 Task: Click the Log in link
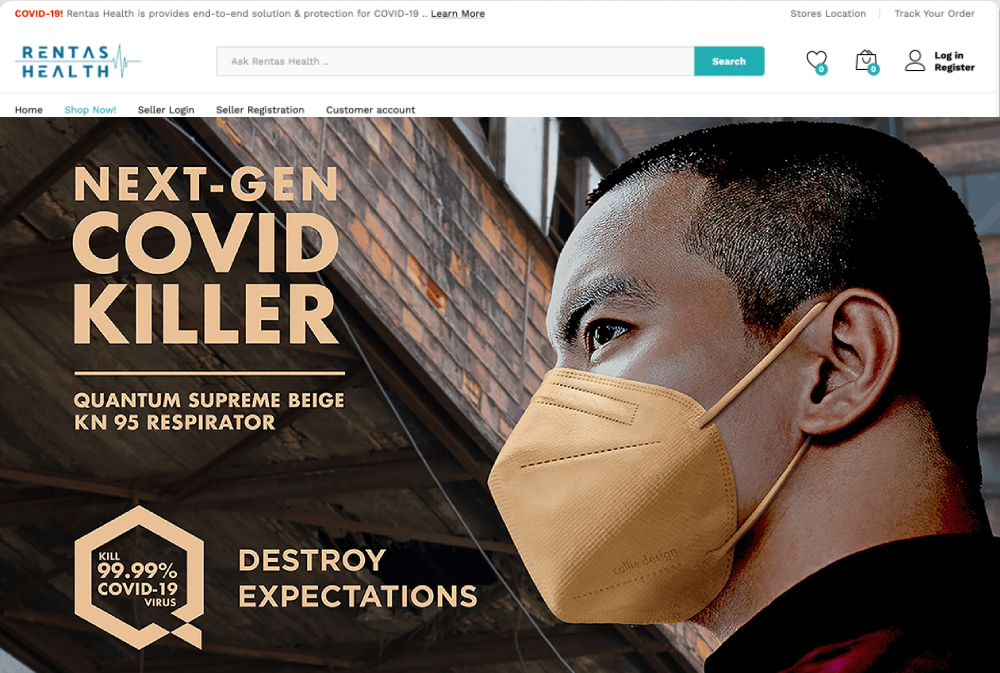click(949, 55)
